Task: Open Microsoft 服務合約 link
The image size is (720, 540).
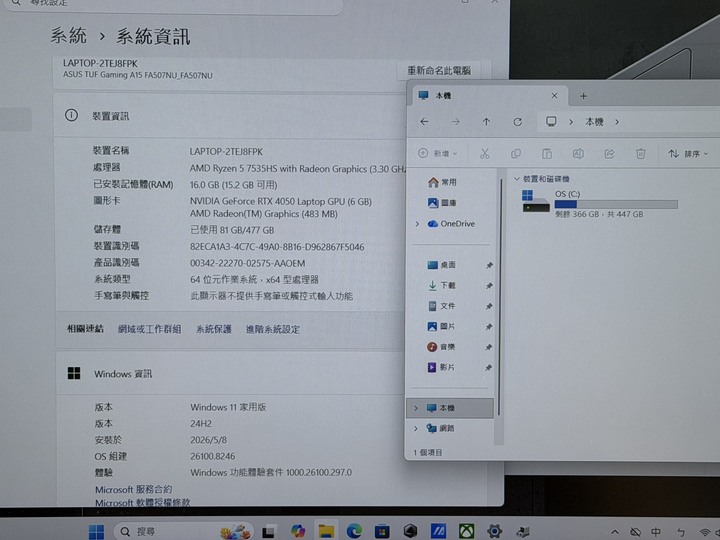Action: click(x=133, y=489)
